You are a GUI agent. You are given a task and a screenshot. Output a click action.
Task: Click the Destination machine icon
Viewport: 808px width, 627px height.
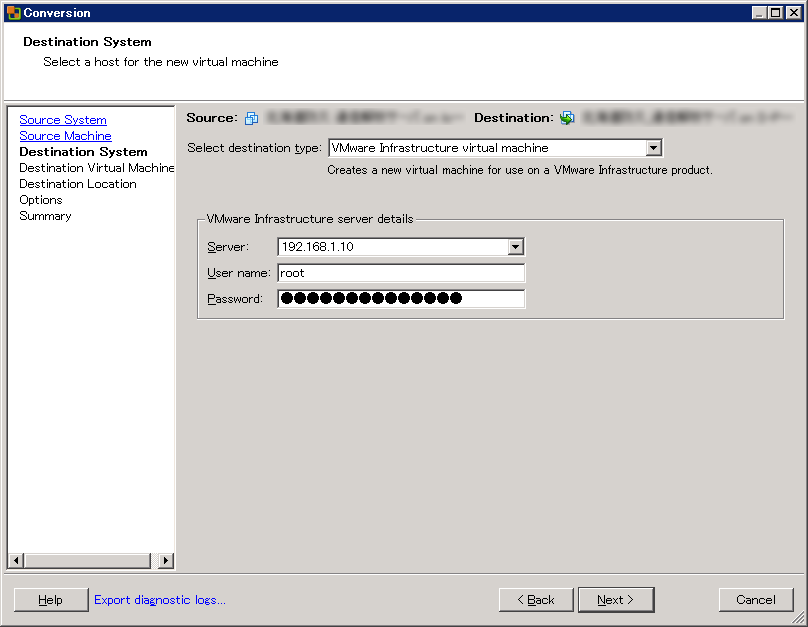567,118
